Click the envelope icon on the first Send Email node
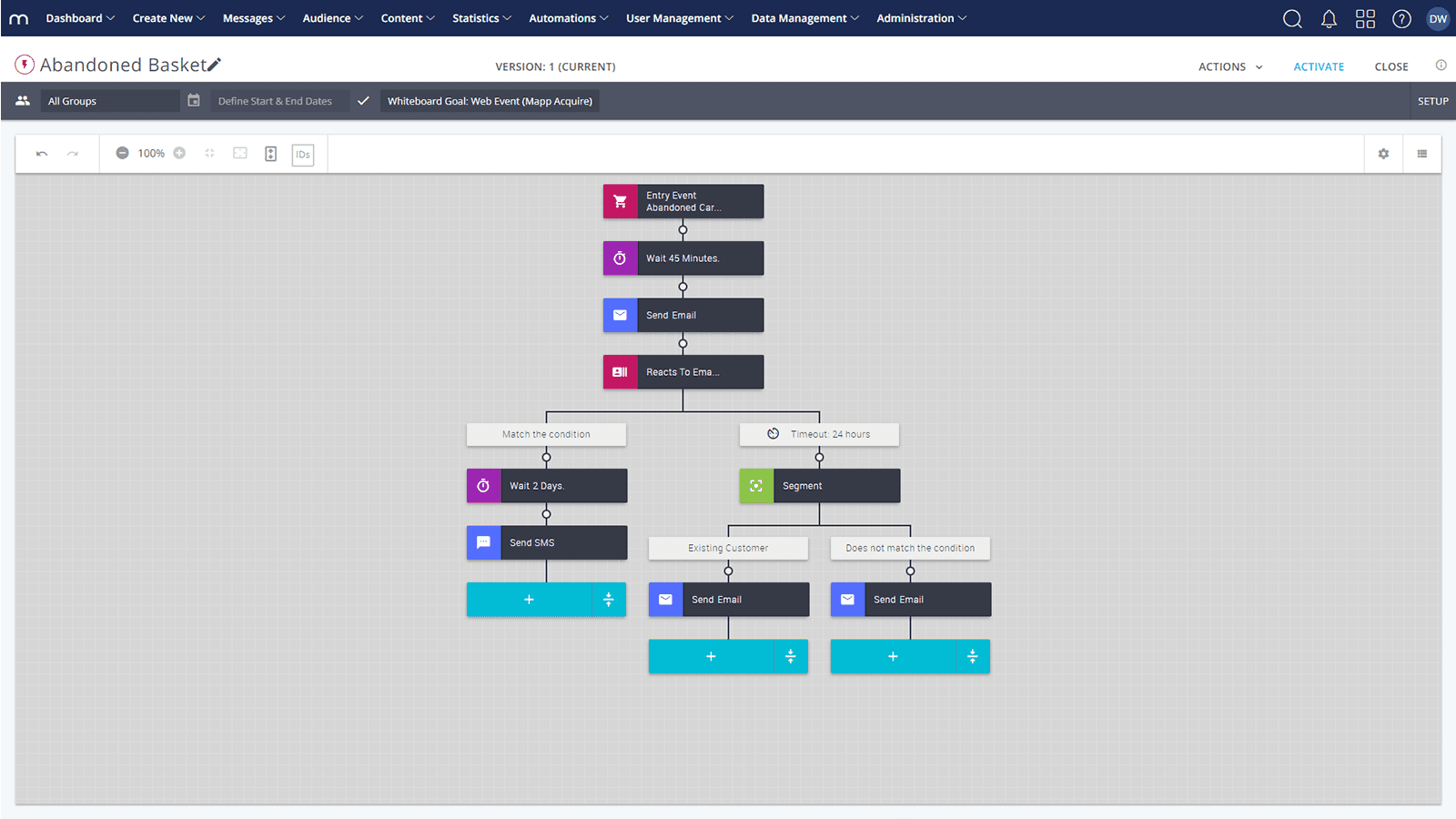Viewport: 1456px width, 819px height. click(620, 315)
